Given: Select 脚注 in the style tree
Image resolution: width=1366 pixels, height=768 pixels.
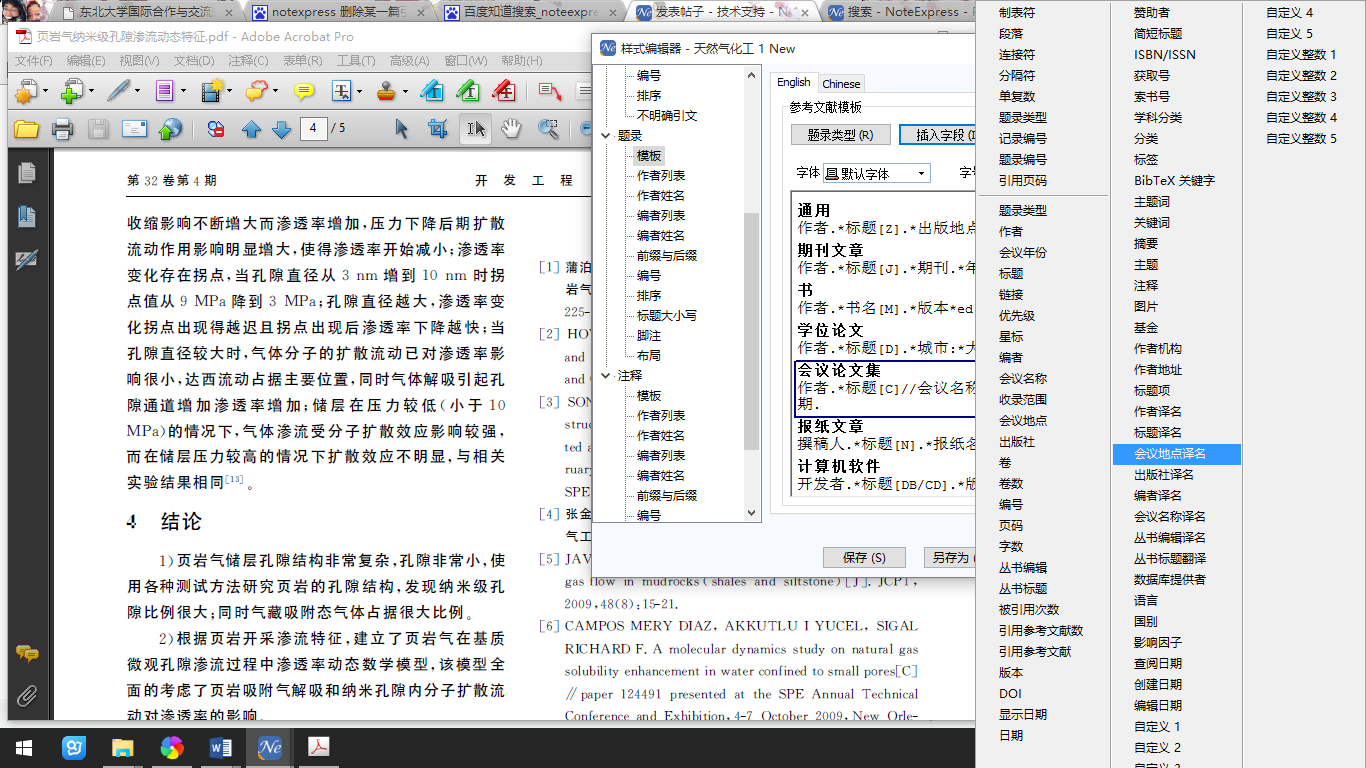Looking at the screenshot, I should click(649, 335).
